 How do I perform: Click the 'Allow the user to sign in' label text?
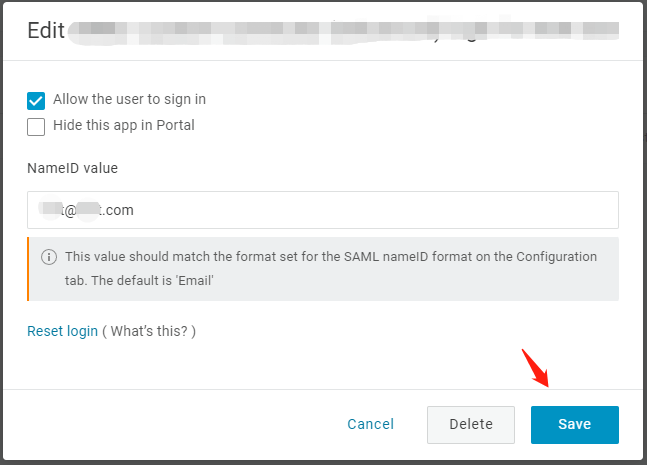[x=129, y=99]
